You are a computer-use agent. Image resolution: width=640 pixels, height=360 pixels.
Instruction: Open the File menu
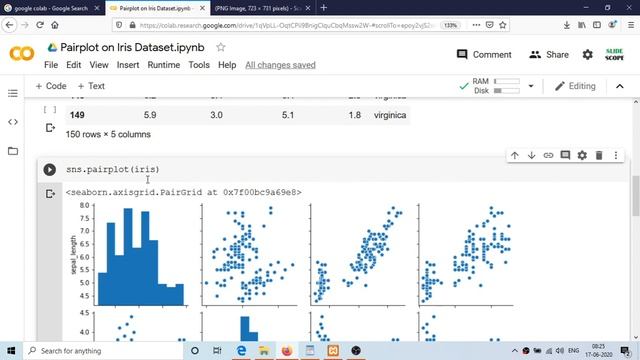tap(51, 65)
